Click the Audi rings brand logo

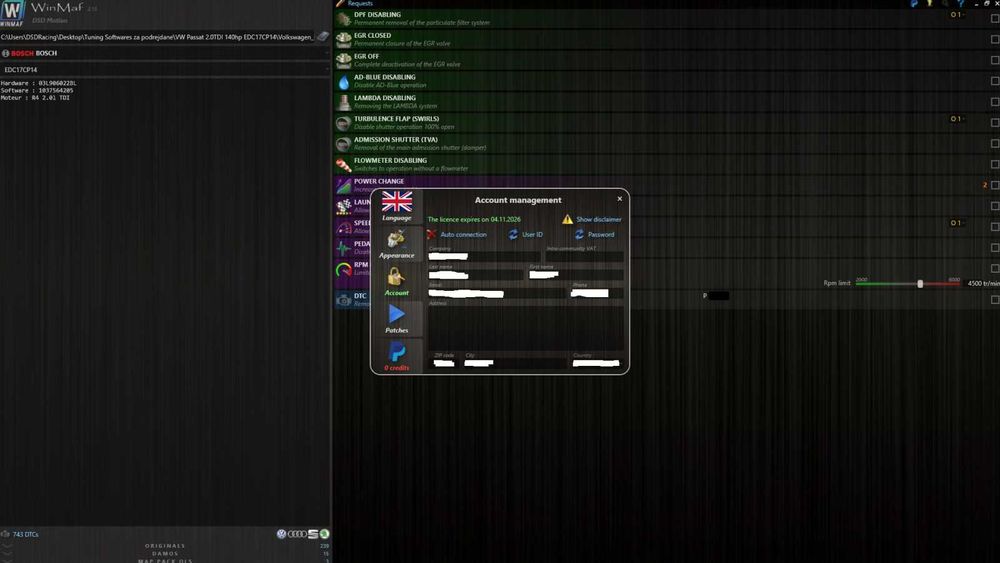click(x=297, y=534)
